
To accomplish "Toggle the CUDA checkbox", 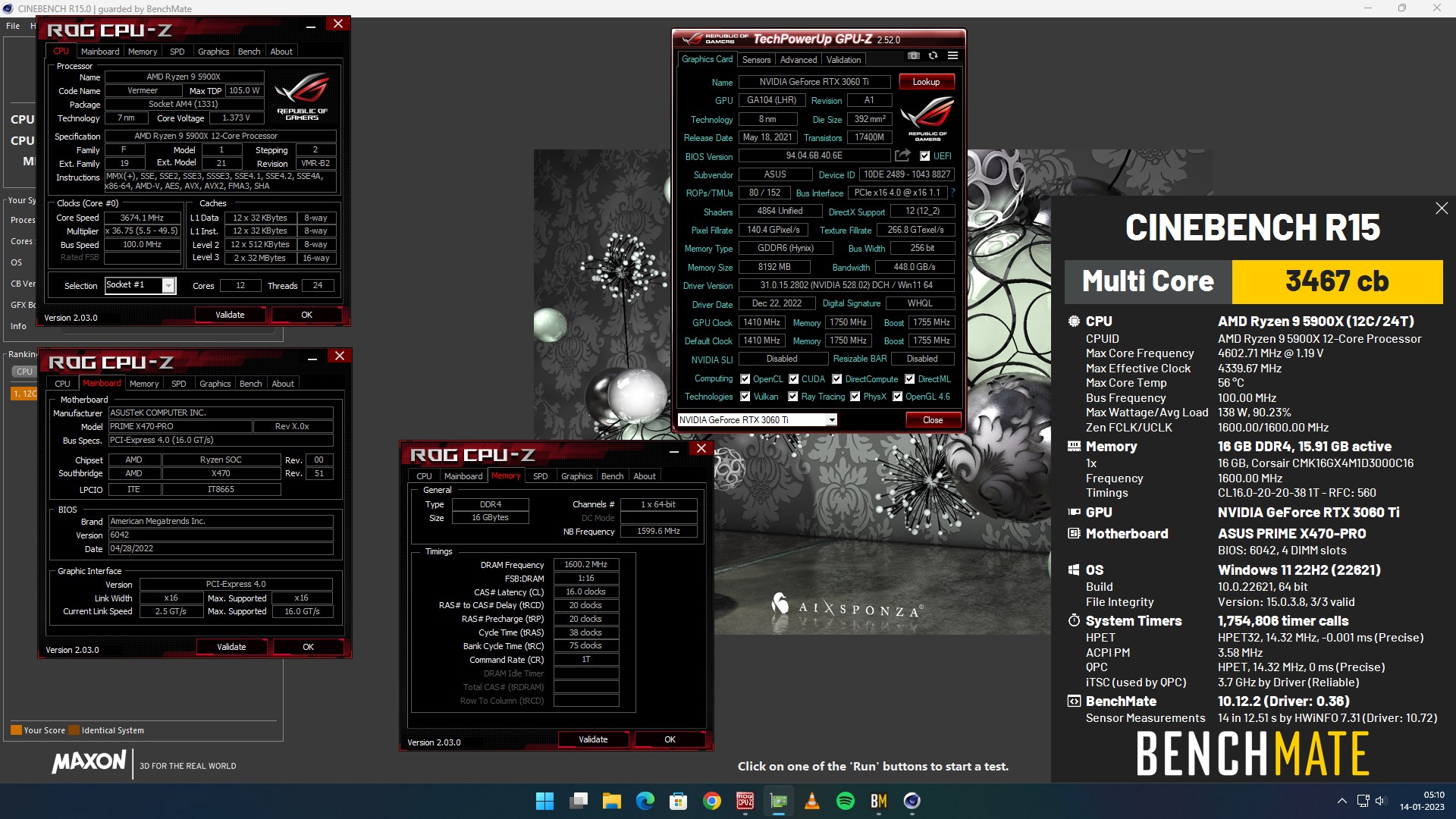I will 793,379.
